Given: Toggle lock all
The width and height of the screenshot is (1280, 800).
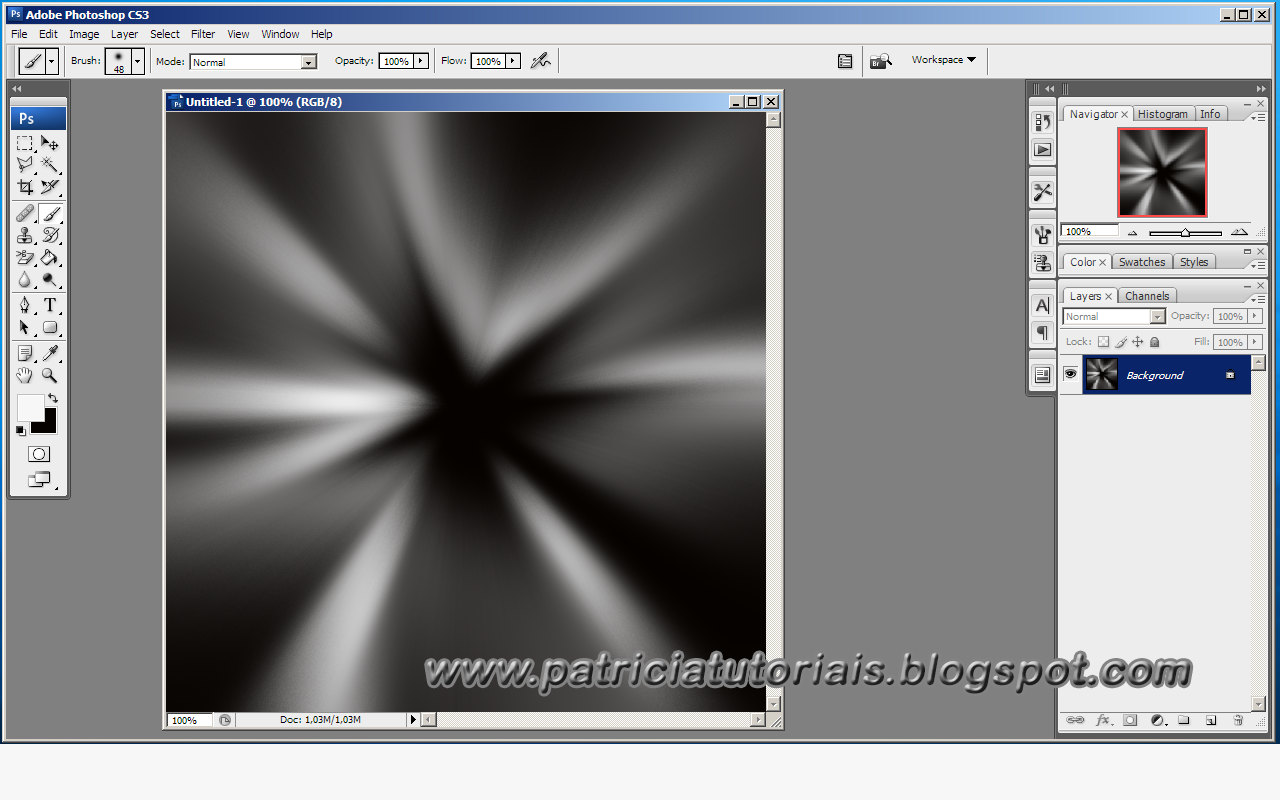Looking at the screenshot, I should click(x=1154, y=342).
